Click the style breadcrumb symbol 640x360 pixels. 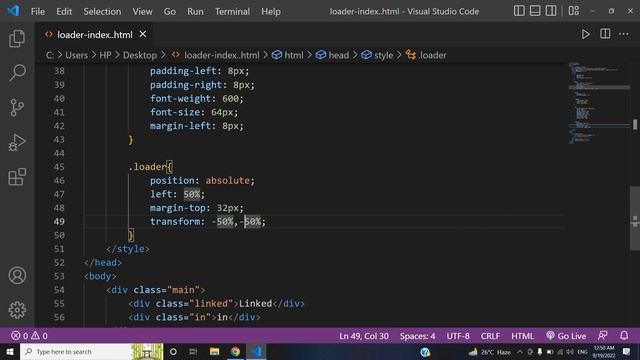click(377, 55)
